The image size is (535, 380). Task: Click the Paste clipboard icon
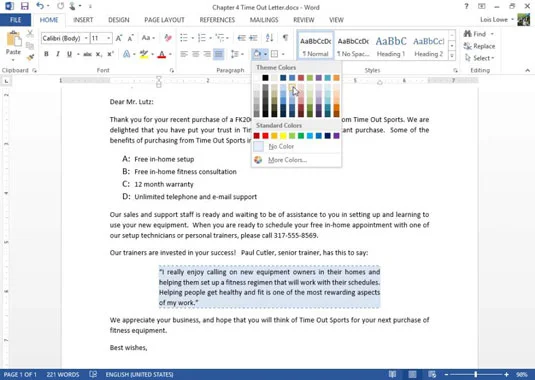14,39
